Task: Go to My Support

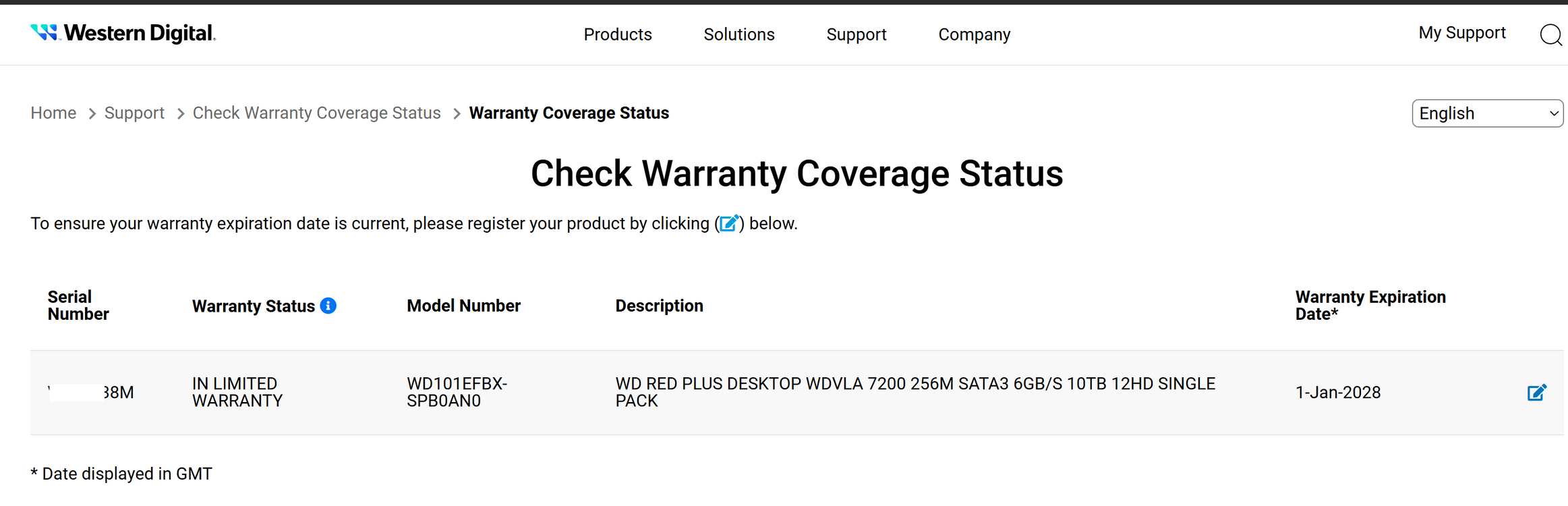Action: (x=1461, y=33)
